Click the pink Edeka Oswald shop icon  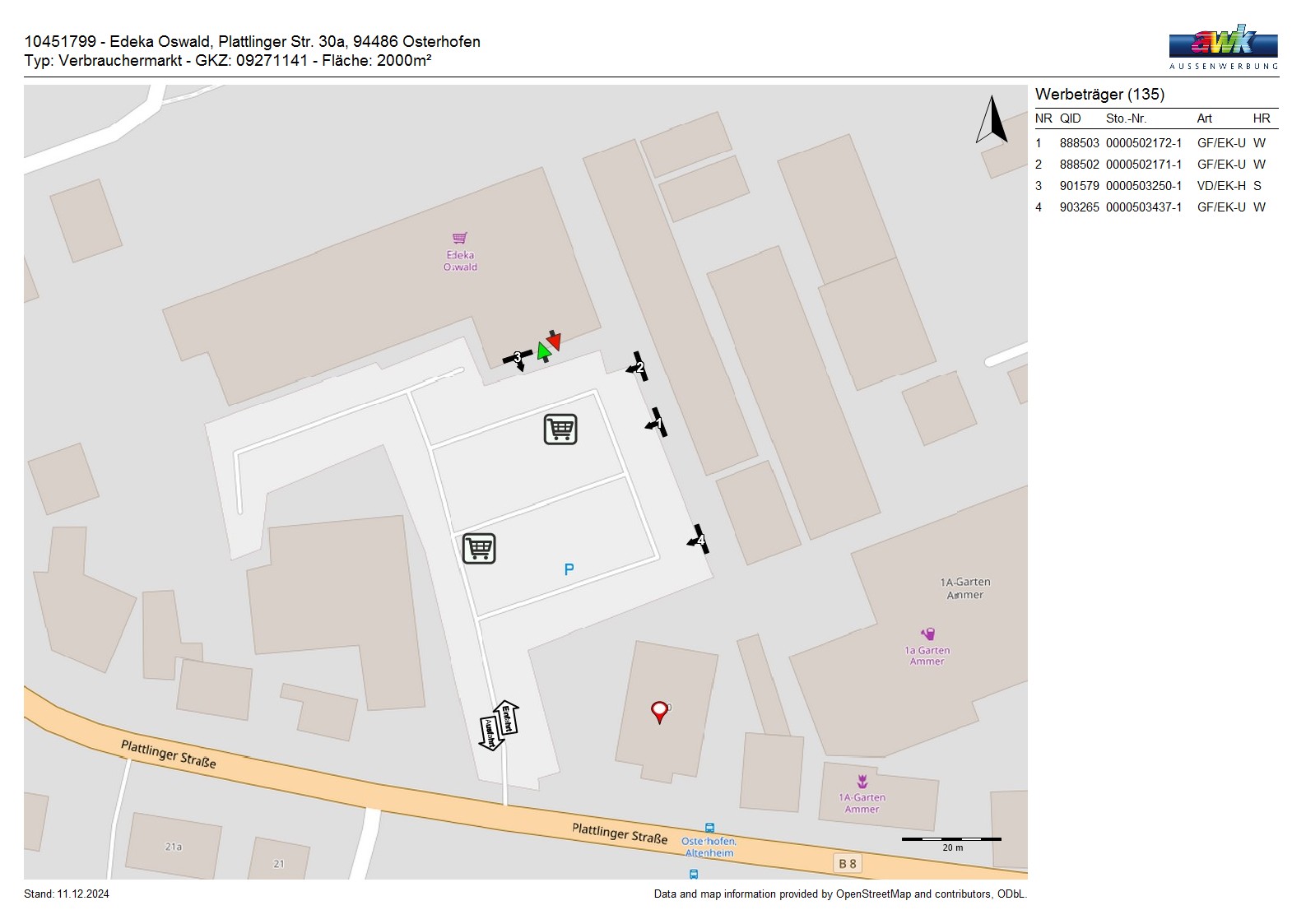coord(460,239)
